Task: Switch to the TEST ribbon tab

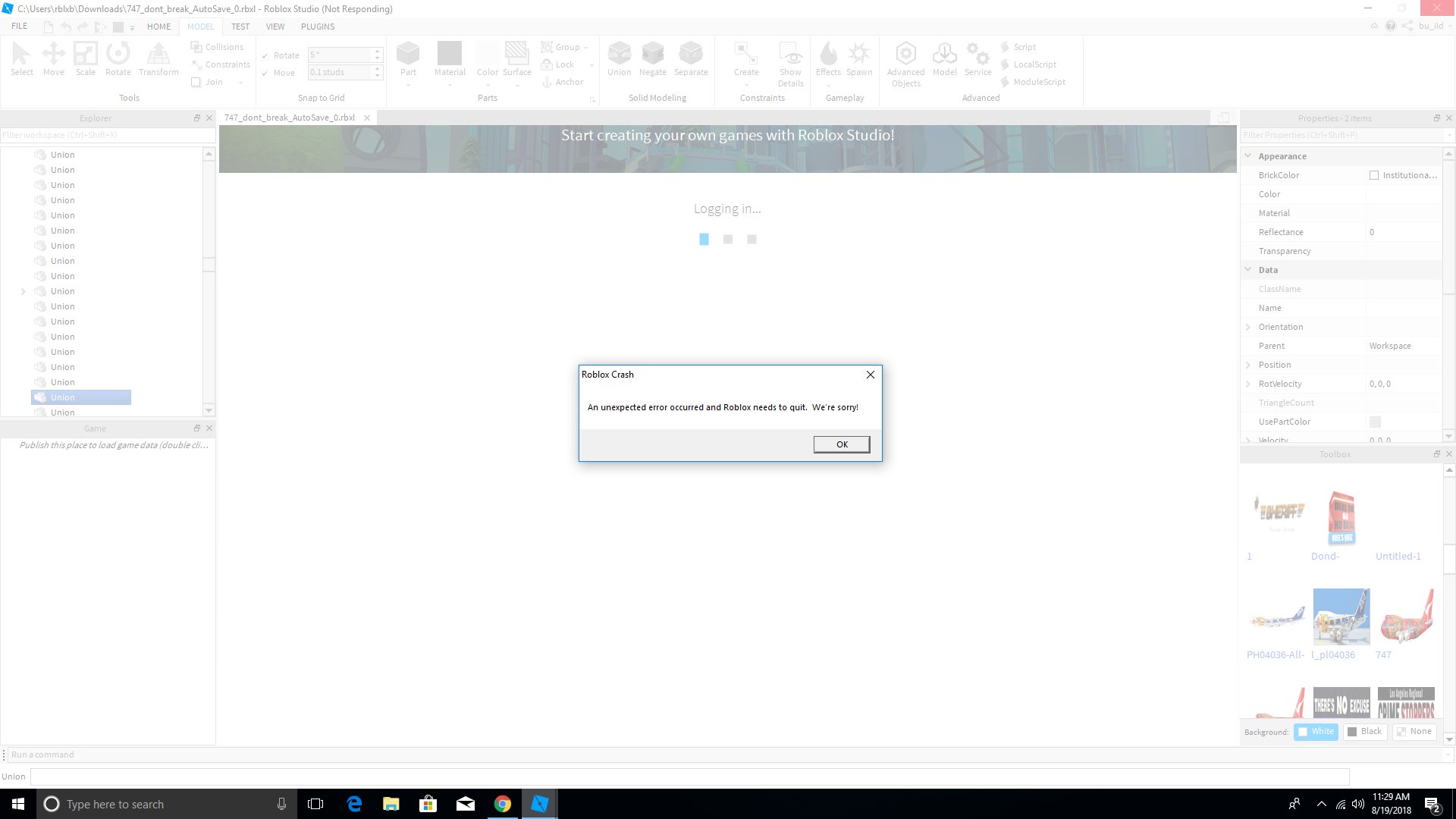Action: click(x=240, y=27)
